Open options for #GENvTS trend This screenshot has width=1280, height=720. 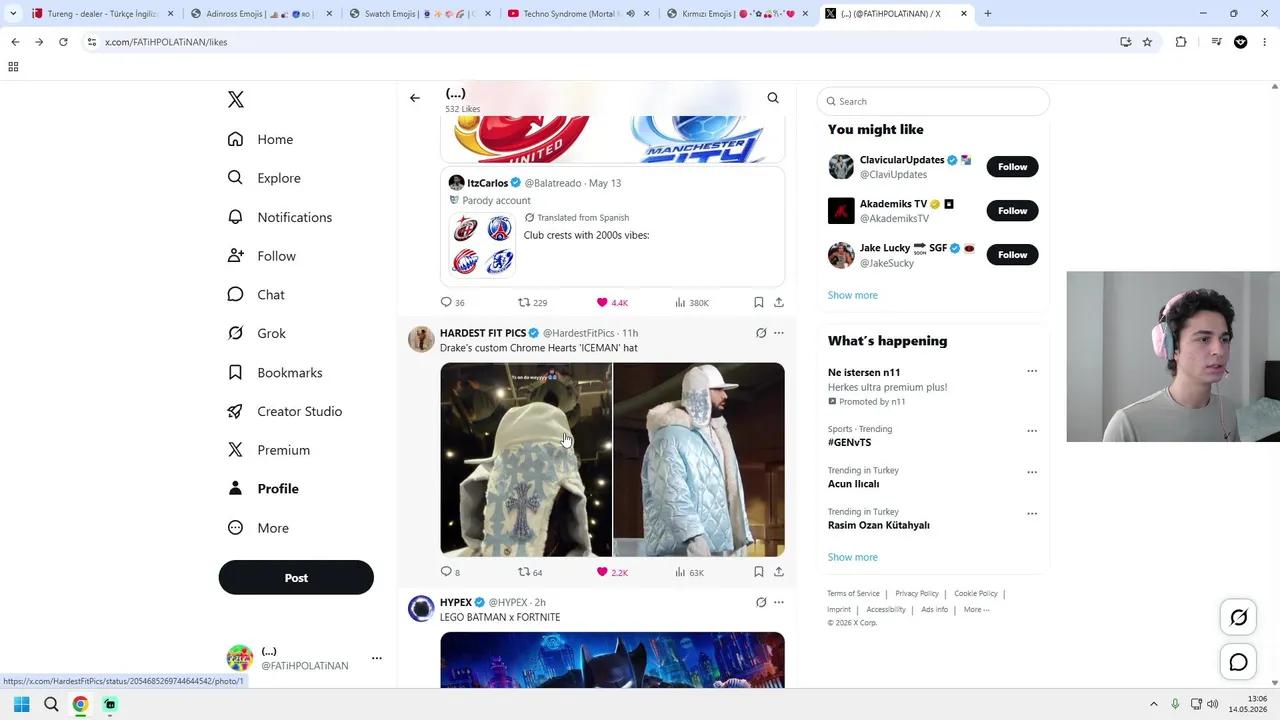click(1032, 431)
